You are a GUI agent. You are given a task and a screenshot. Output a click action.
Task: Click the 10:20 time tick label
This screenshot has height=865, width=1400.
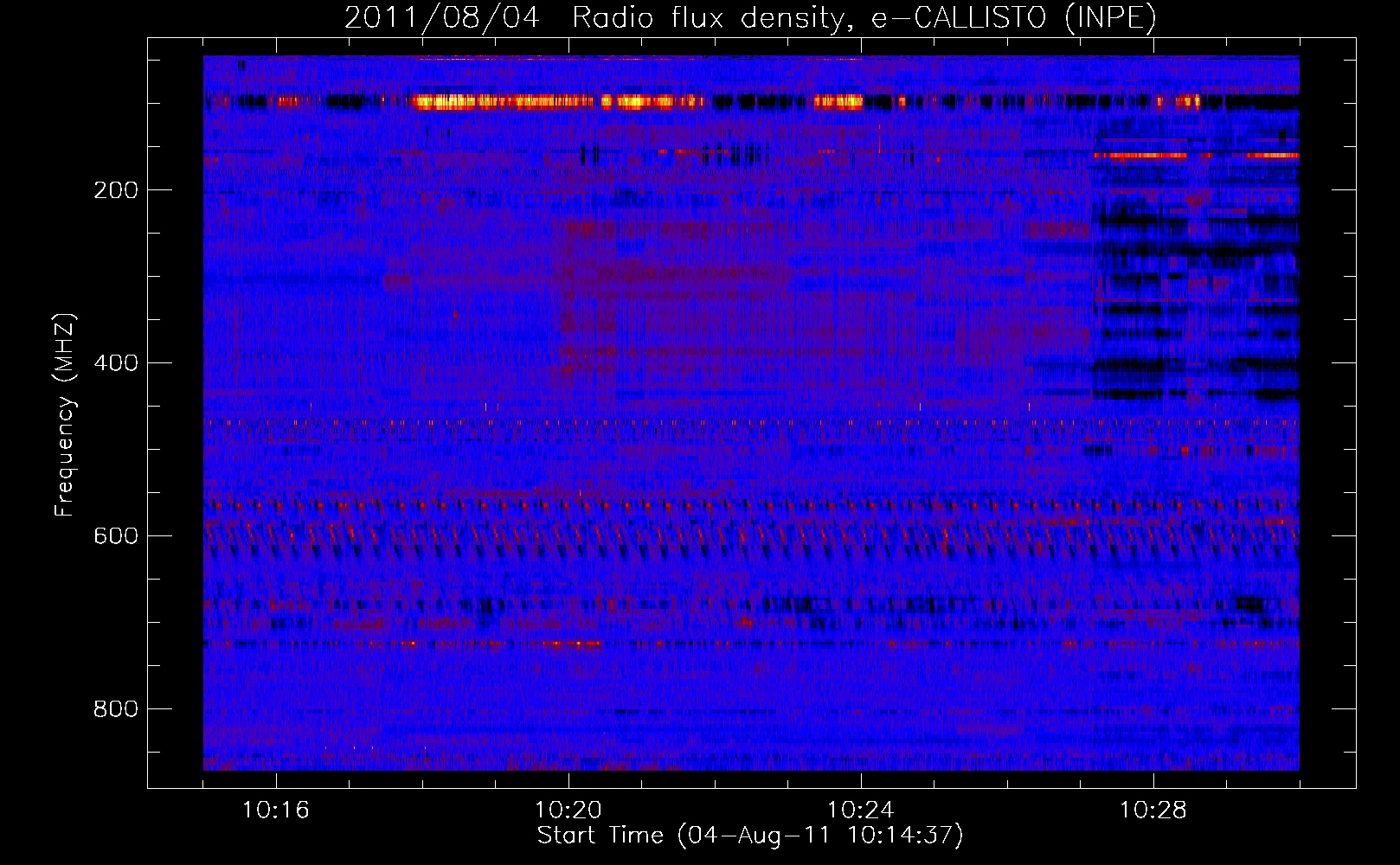coord(568,811)
